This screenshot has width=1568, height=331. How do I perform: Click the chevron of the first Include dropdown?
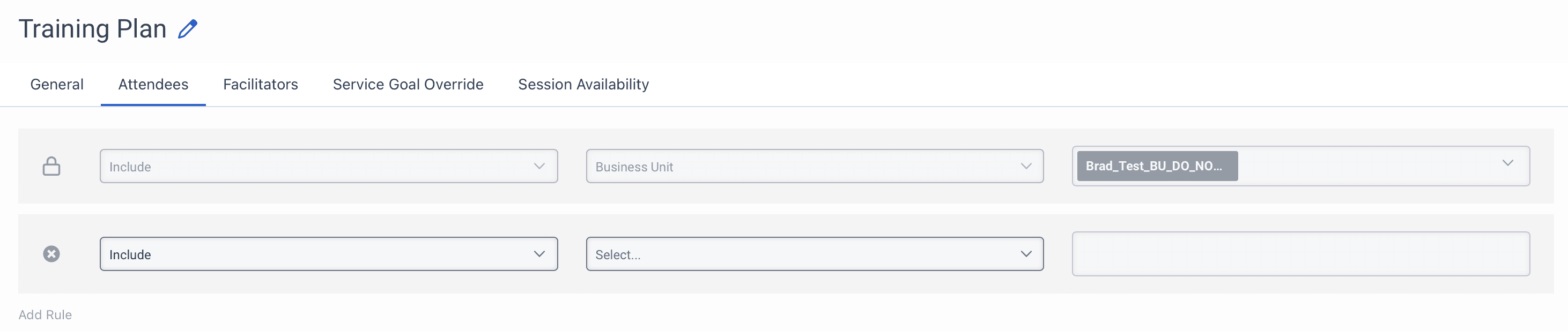(539, 165)
